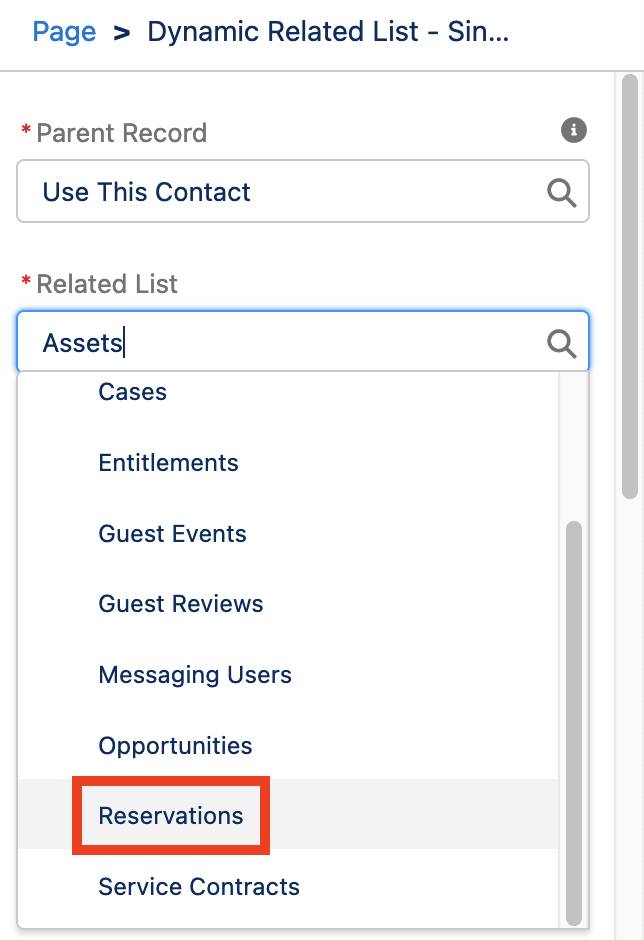Open the Parent Record combo box

click(x=303, y=191)
